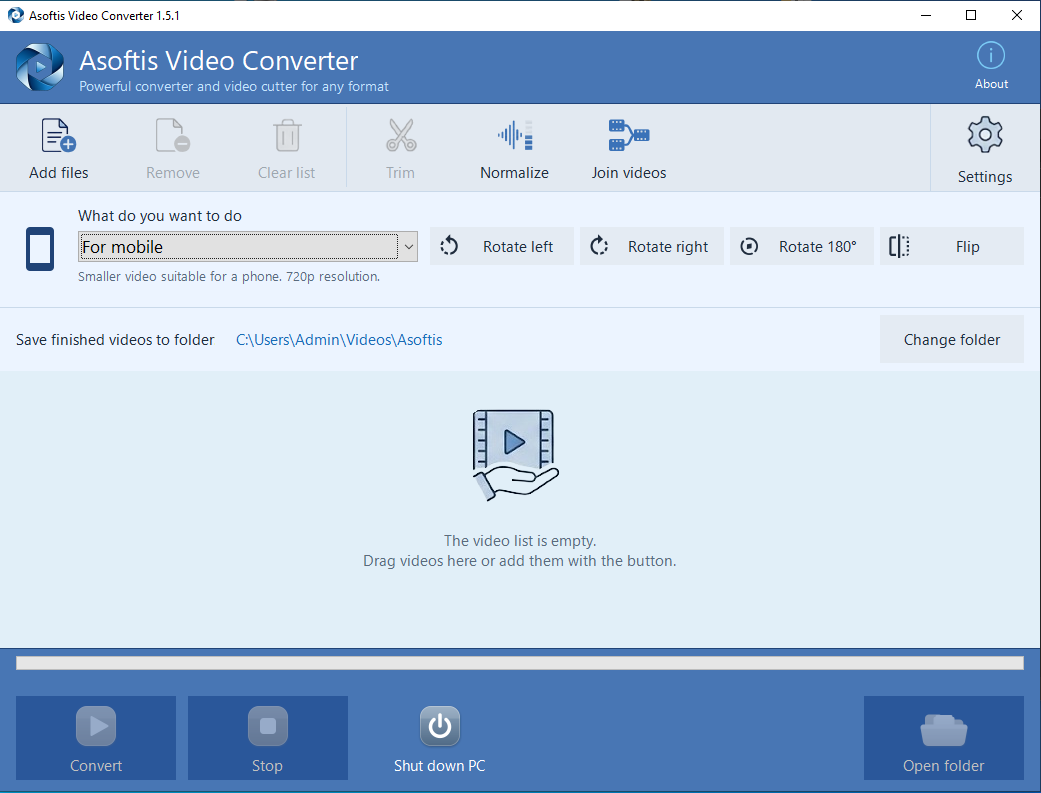The height and width of the screenshot is (793, 1041).
Task: Open the output folder path link
Action: click(339, 340)
